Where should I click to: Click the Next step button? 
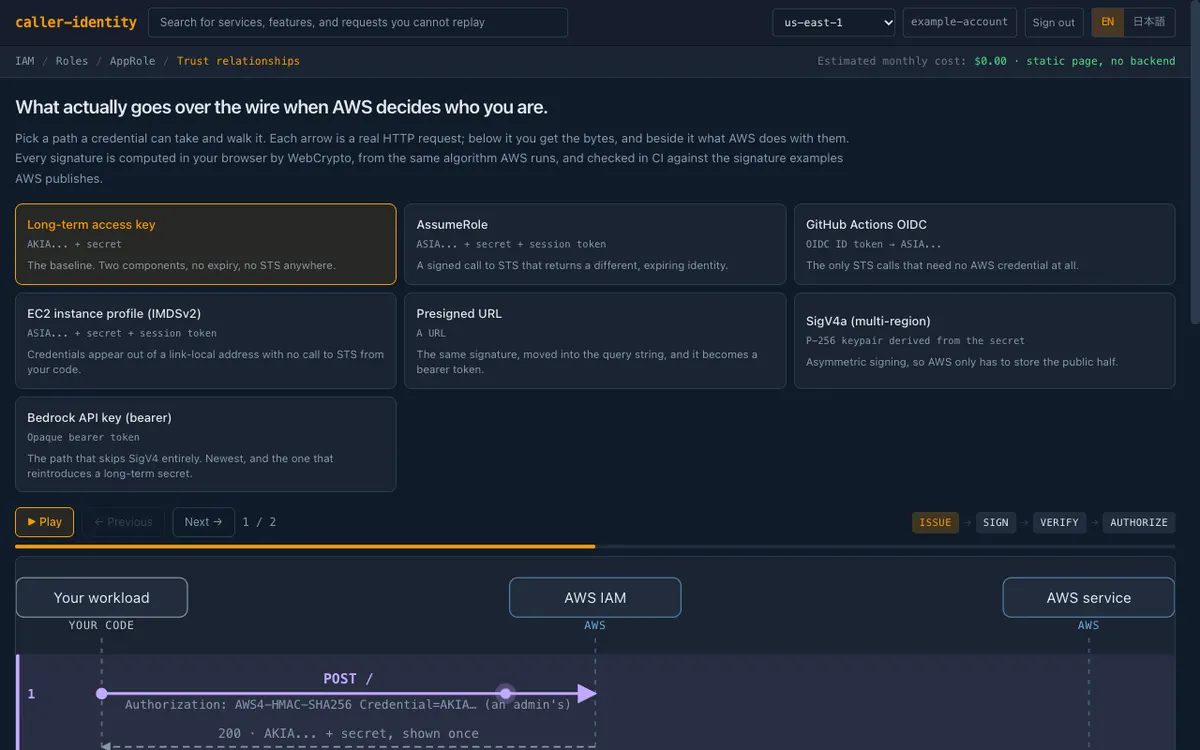[x=203, y=522]
